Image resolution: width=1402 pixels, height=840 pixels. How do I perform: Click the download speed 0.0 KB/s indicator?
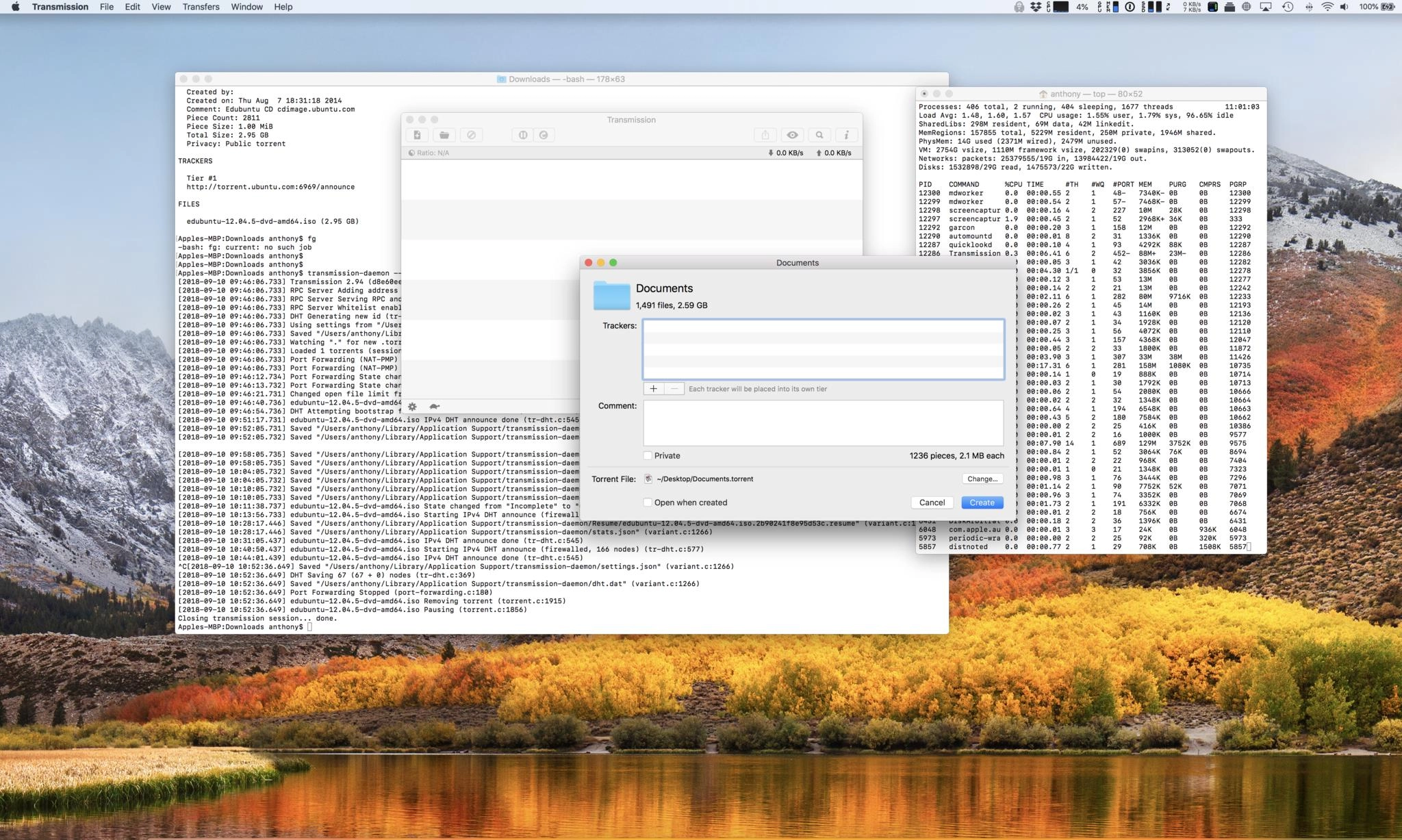pyautogui.click(x=785, y=153)
